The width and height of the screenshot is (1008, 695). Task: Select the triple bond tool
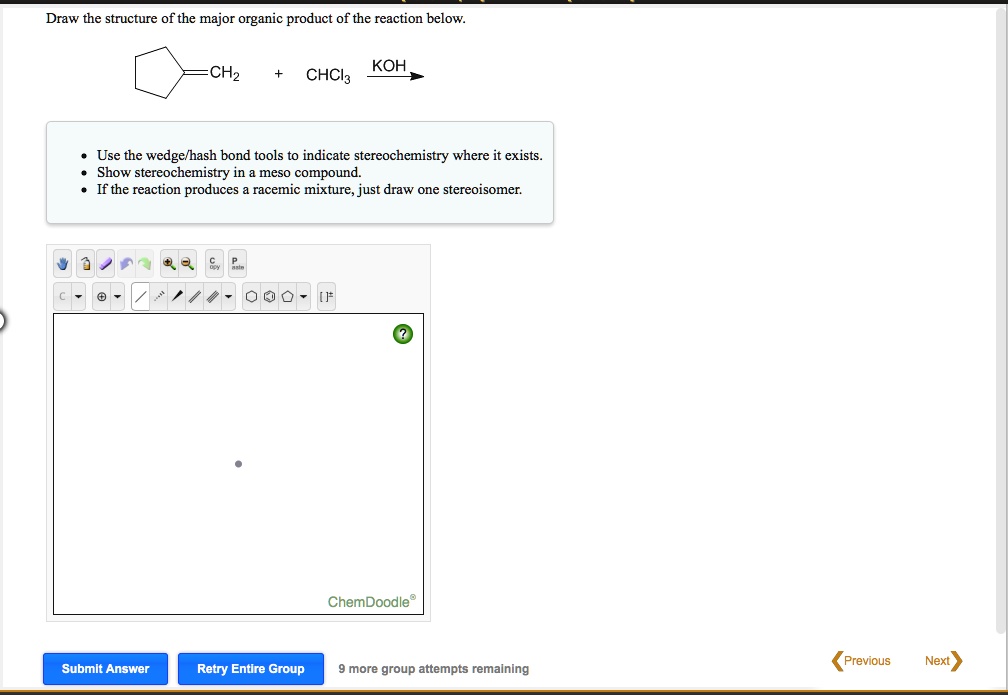click(x=212, y=296)
